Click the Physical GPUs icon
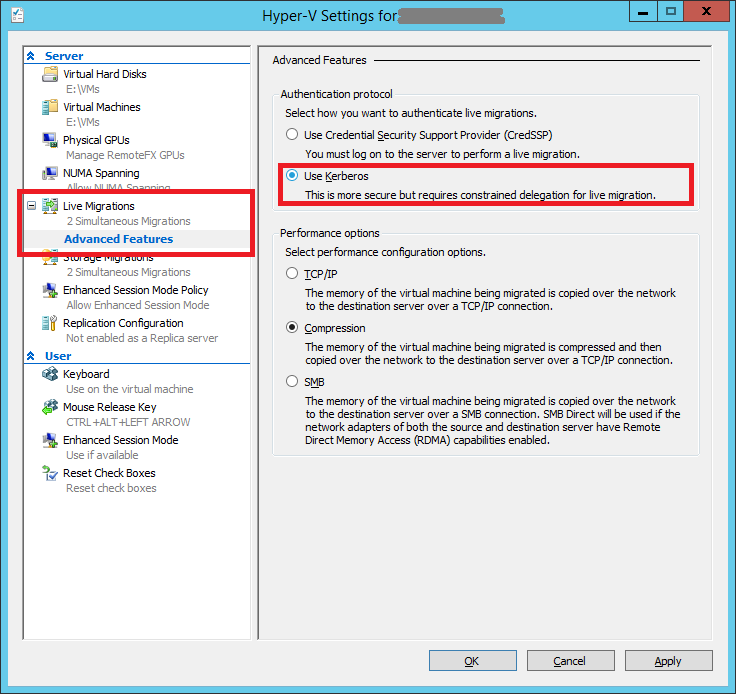The width and height of the screenshot is (736, 694). (x=50, y=140)
